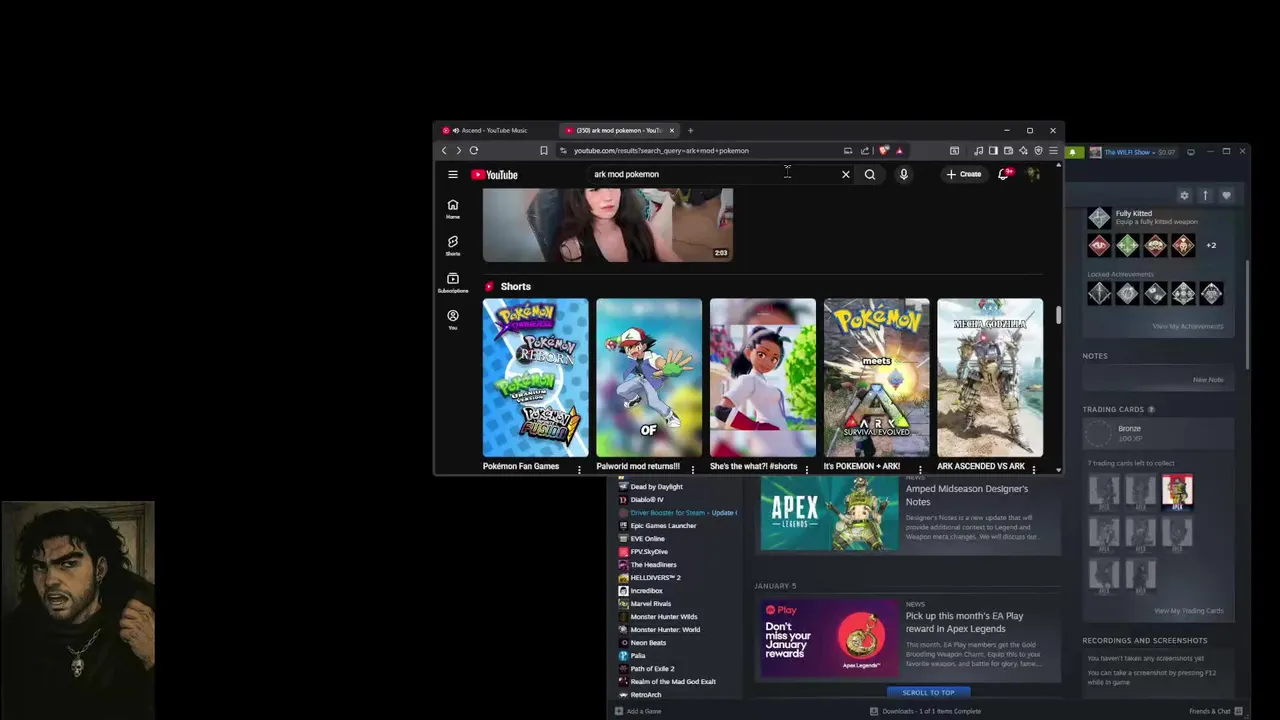The image size is (1280, 720).
Task: Open more options for She's the what short
Action: [806, 469]
